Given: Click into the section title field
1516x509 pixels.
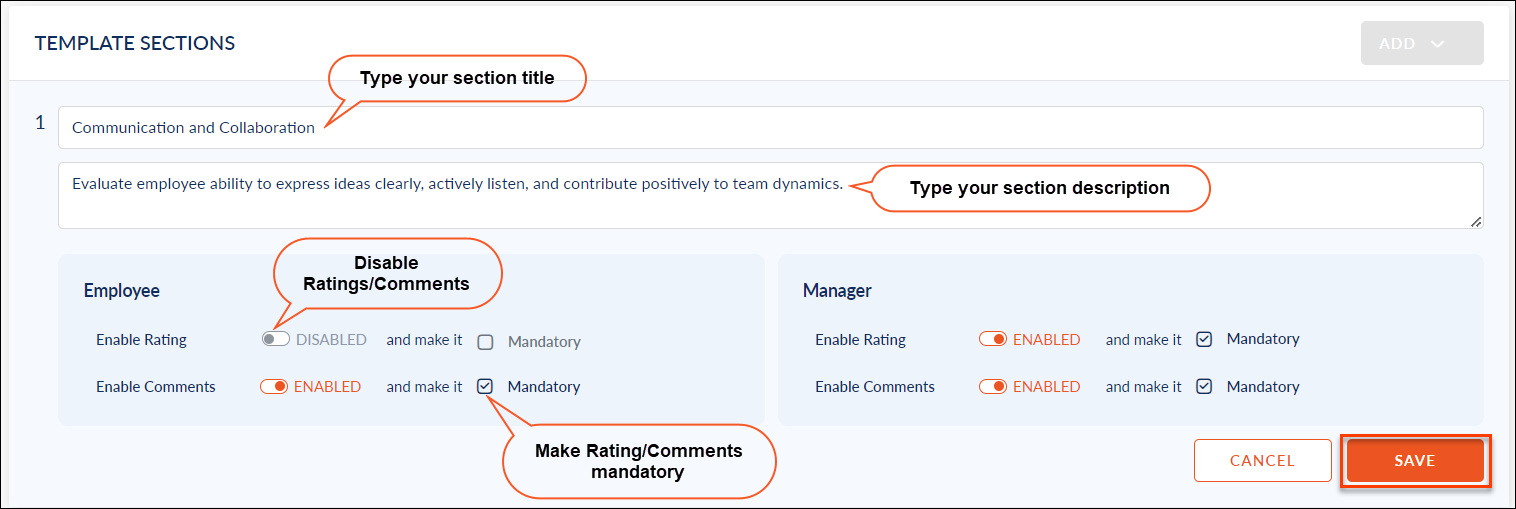Looking at the screenshot, I should tap(770, 128).
